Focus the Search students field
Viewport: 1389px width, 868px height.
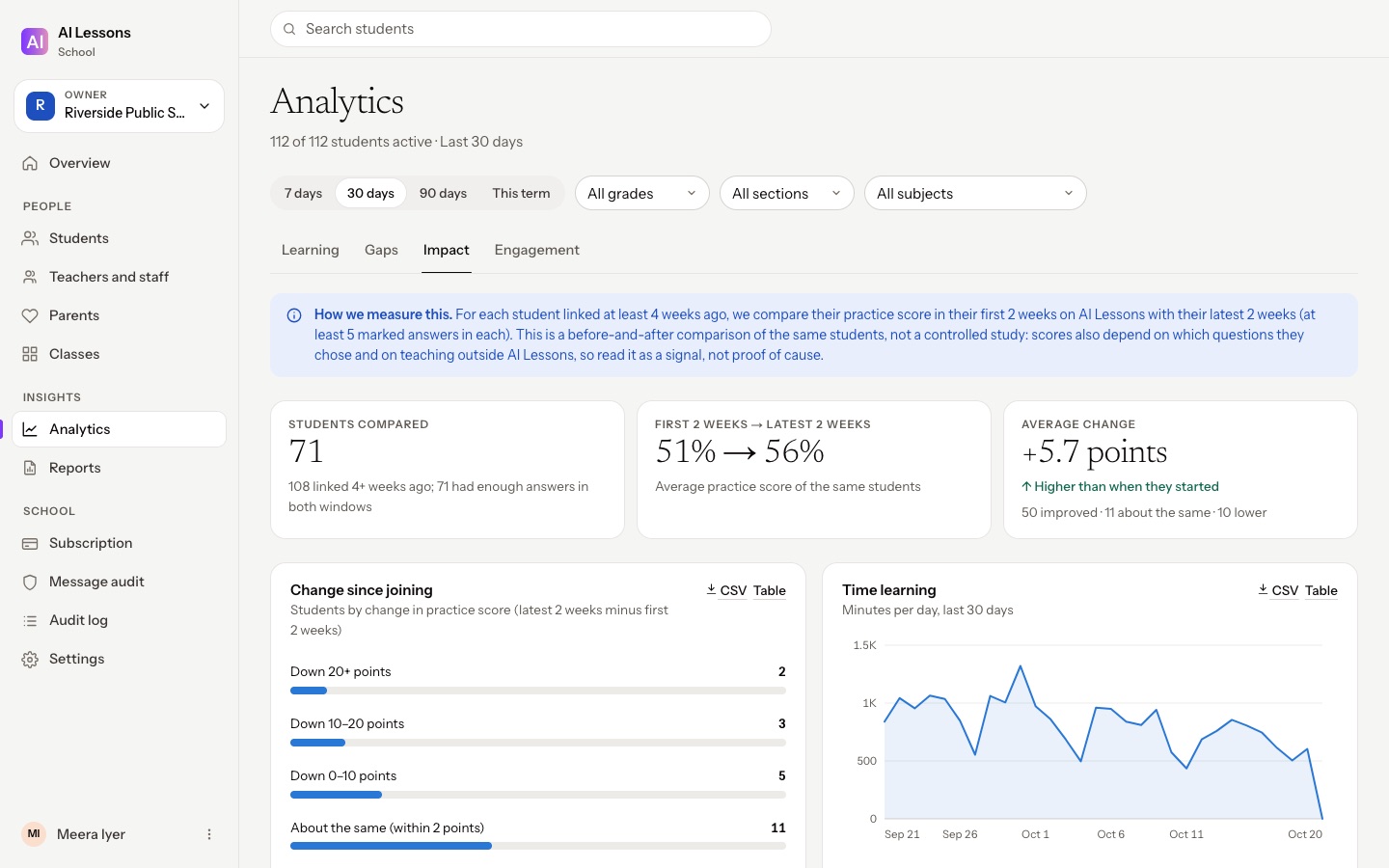[x=521, y=29]
